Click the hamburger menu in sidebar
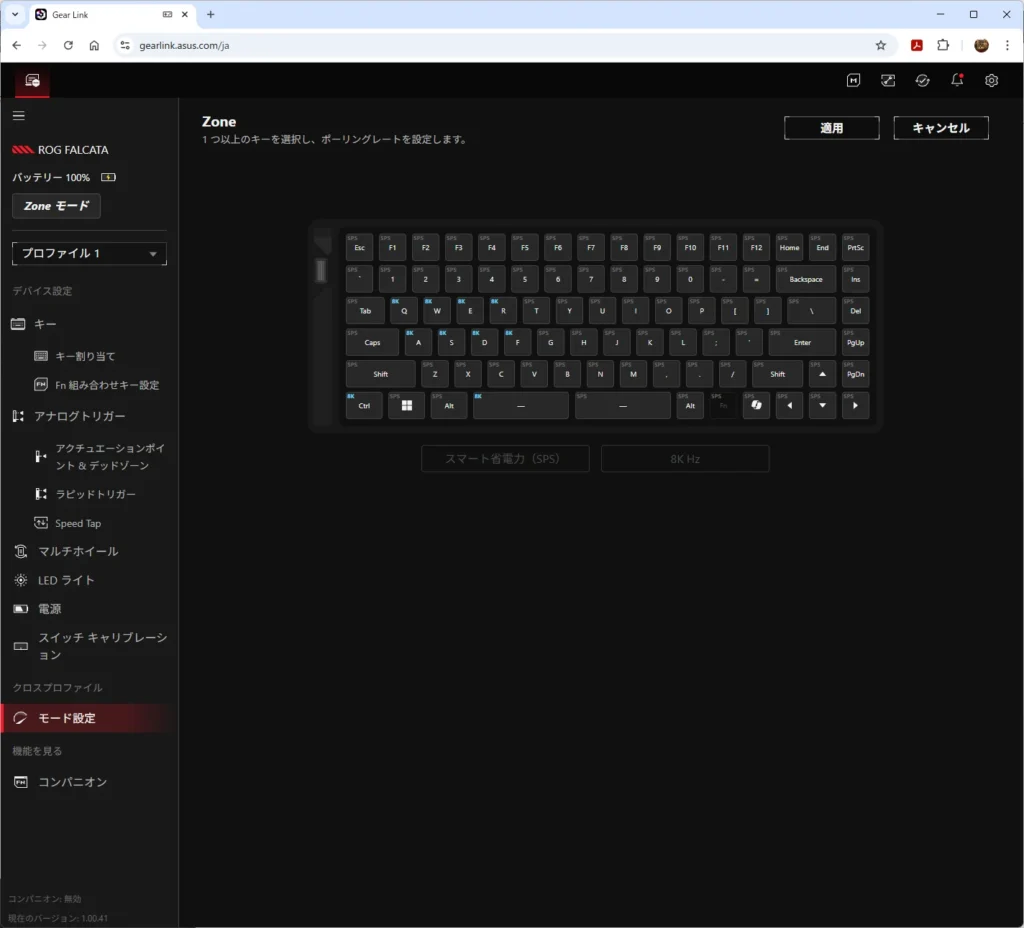The height and width of the screenshot is (928, 1024). tap(18, 116)
